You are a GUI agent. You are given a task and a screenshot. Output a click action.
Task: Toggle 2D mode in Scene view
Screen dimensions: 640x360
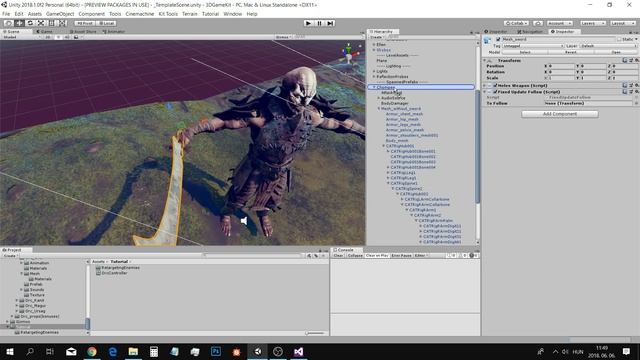(x=48, y=37)
